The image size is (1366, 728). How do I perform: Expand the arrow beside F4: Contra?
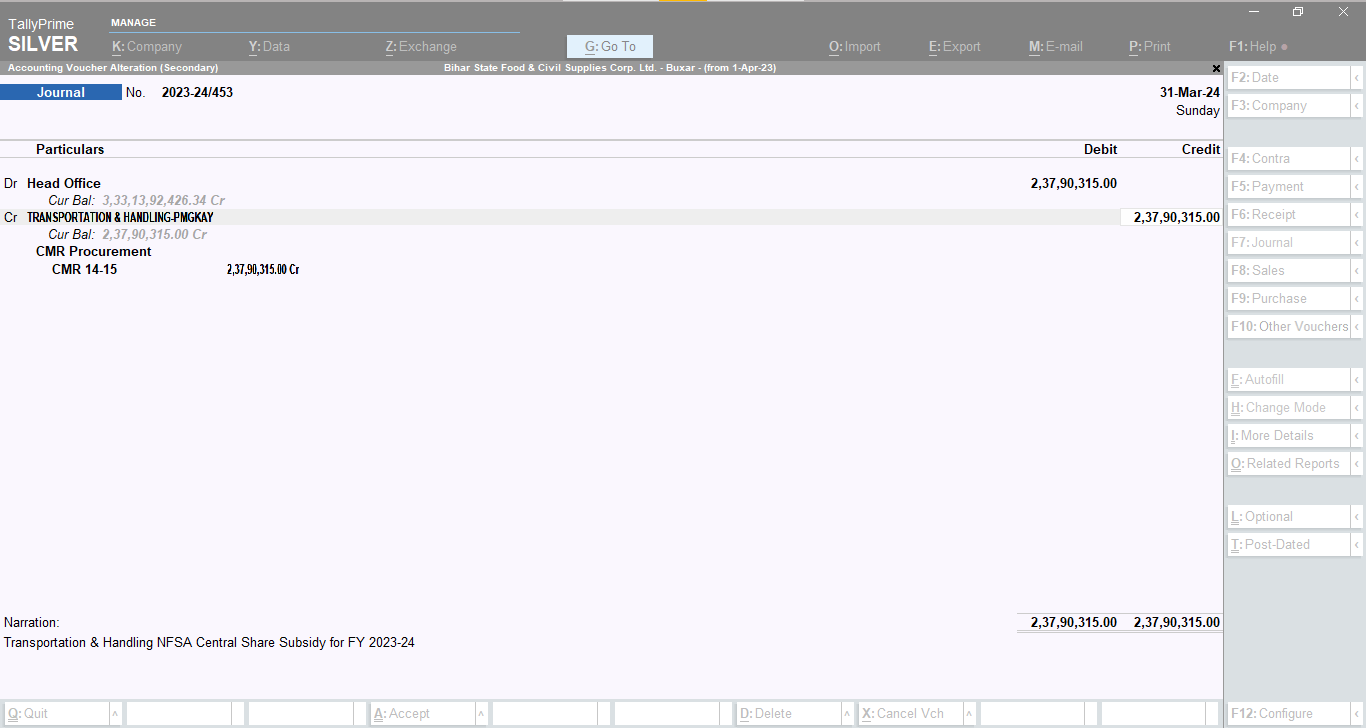1357,159
